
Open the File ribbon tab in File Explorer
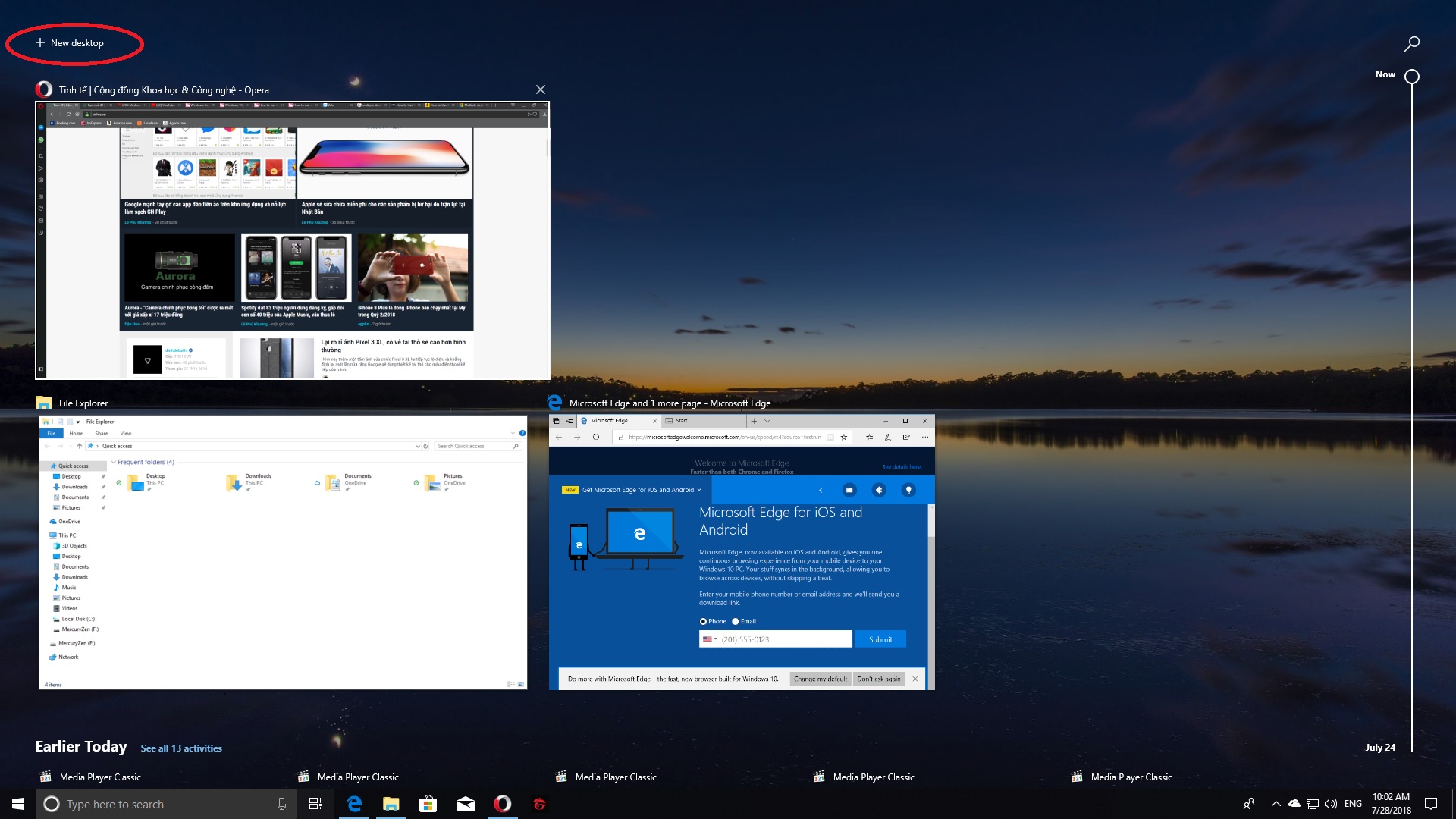(x=52, y=433)
